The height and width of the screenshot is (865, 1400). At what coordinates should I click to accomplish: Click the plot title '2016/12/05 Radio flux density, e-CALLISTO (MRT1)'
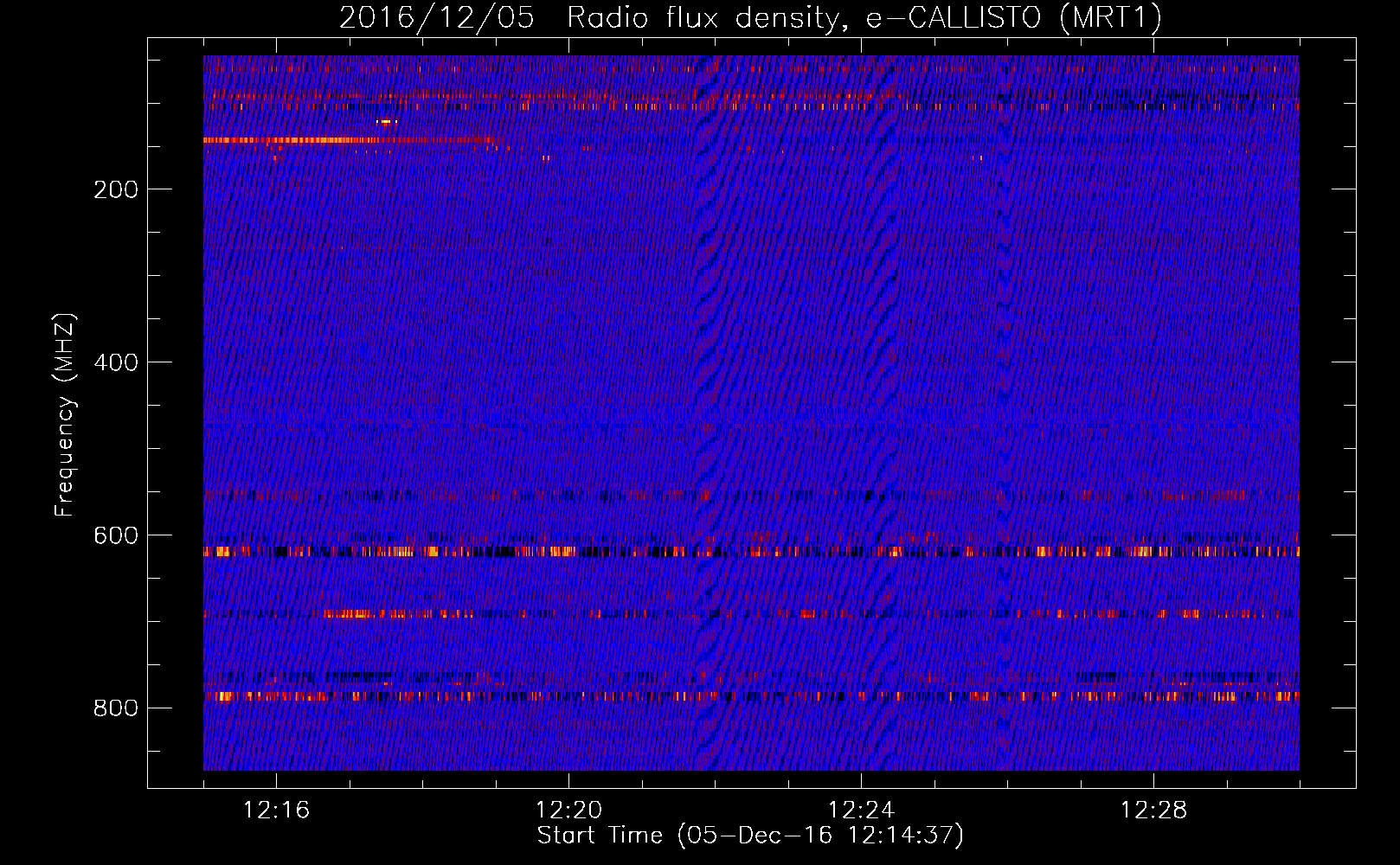(x=750, y=17)
